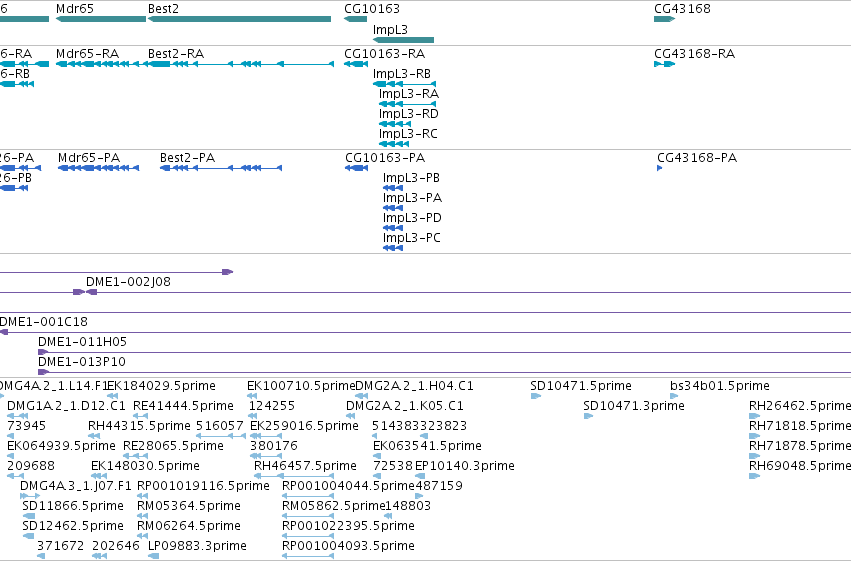
Task: Select EST RH69048.5prime
Action: tap(754, 476)
